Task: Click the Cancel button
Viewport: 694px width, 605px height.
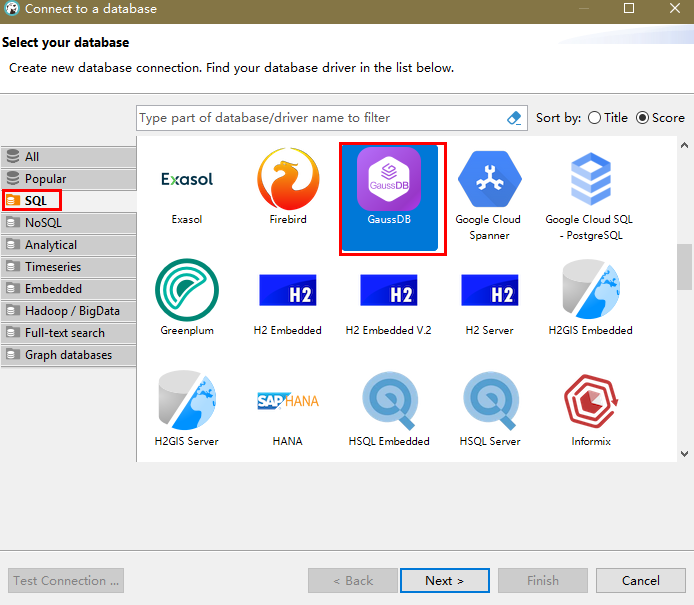Action: (640, 580)
